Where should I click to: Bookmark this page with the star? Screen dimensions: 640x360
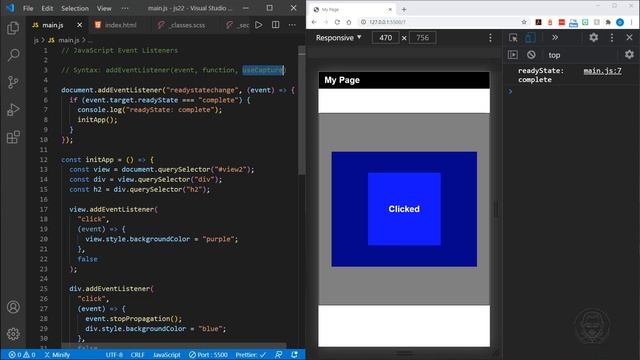click(524, 22)
